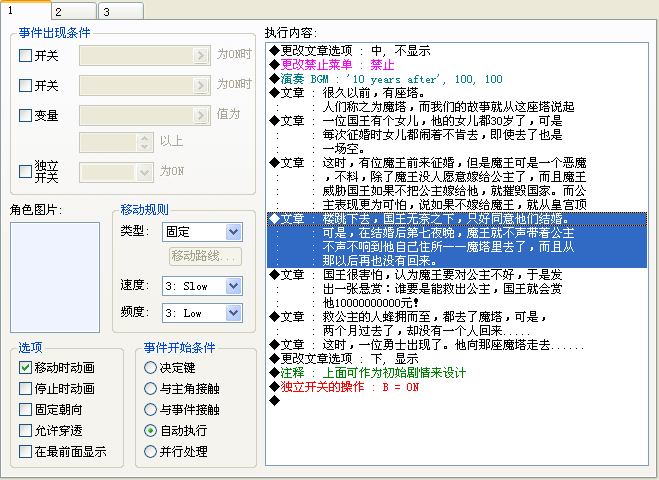Check 固定朝向 option
This screenshot has height=480, width=659.
[26, 409]
